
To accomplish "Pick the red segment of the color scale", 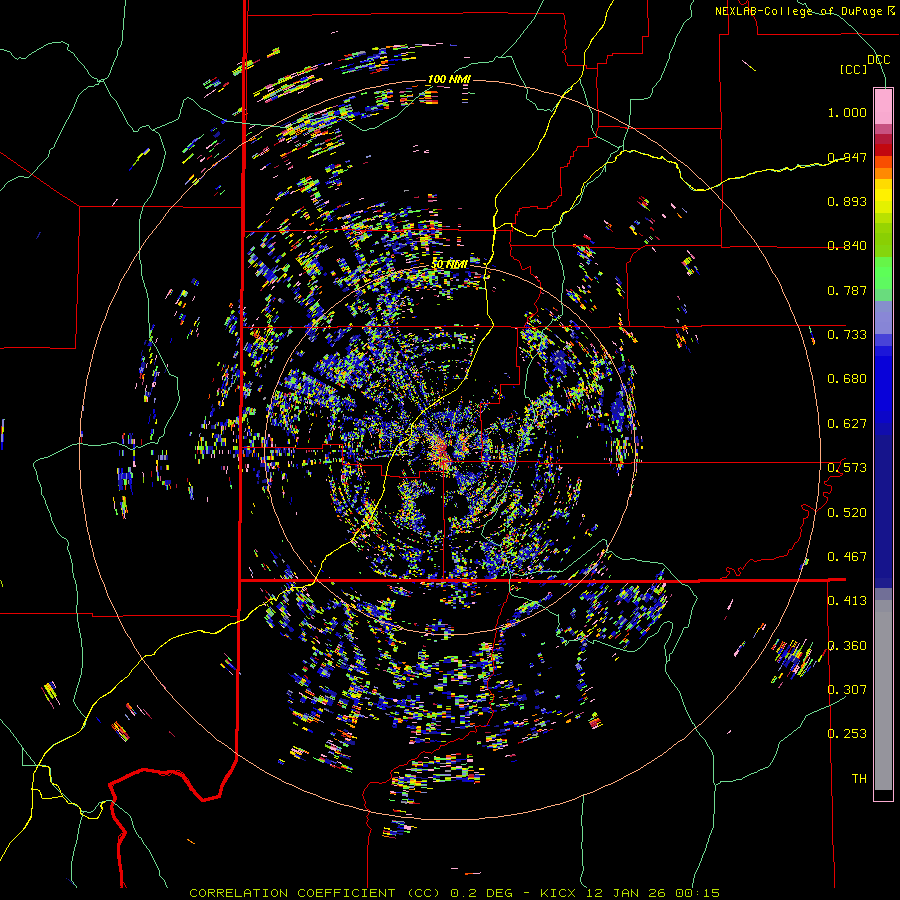I will pyautogui.click(x=883, y=149).
